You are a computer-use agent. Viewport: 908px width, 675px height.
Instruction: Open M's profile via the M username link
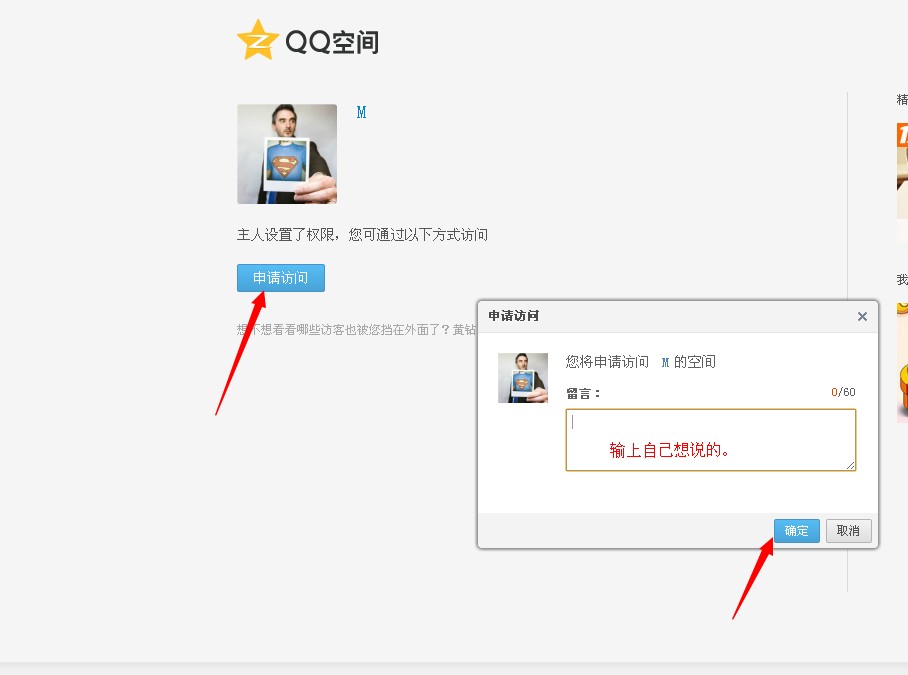coord(361,112)
